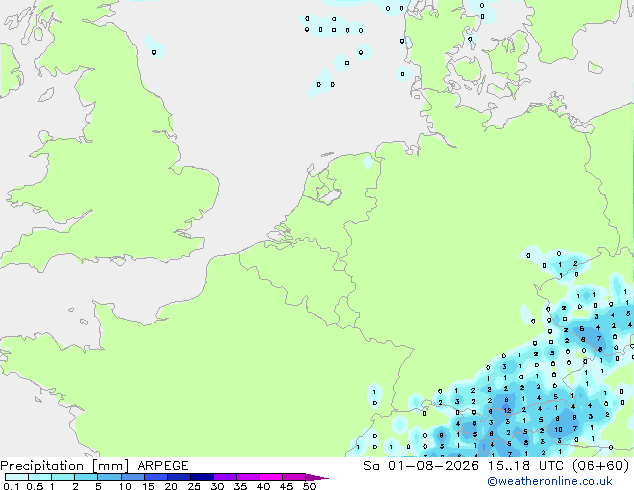The image size is (634, 490).
Task: Select the 5–10 mm legend color swatch
Action: click(x=109, y=477)
